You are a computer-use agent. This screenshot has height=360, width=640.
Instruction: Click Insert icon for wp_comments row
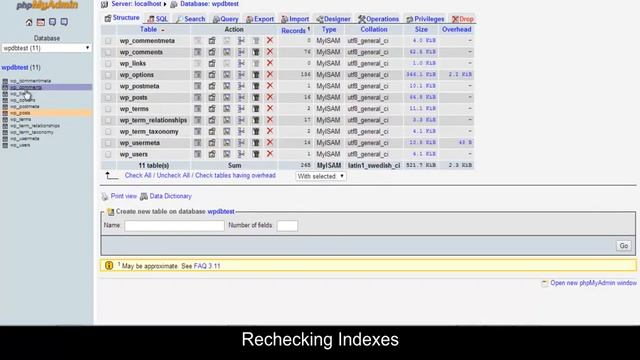tap(241, 52)
